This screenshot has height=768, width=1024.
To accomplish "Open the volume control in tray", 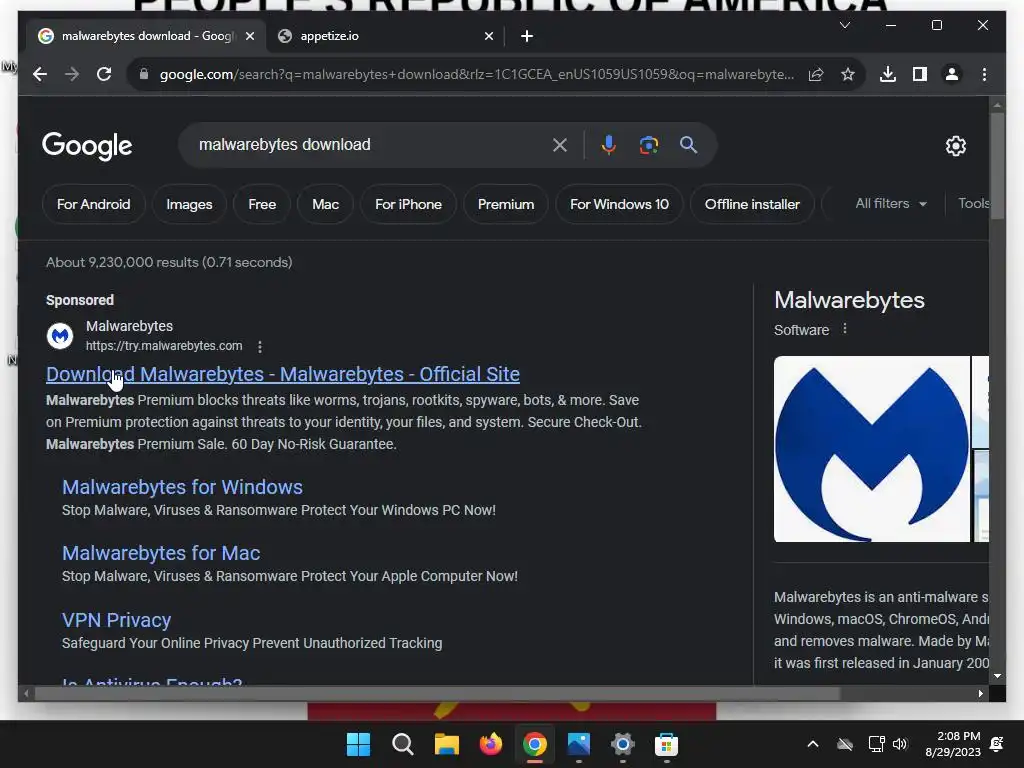I will tap(900, 744).
